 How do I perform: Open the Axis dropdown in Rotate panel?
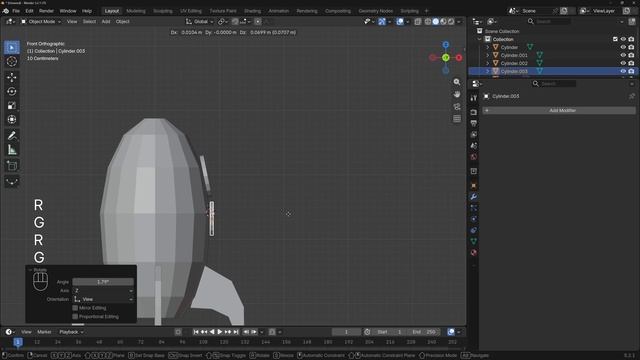point(103,291)
